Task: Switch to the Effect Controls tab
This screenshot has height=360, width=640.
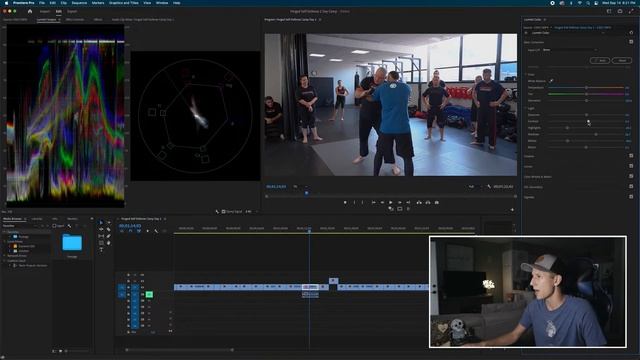Action: click(75, 19)
